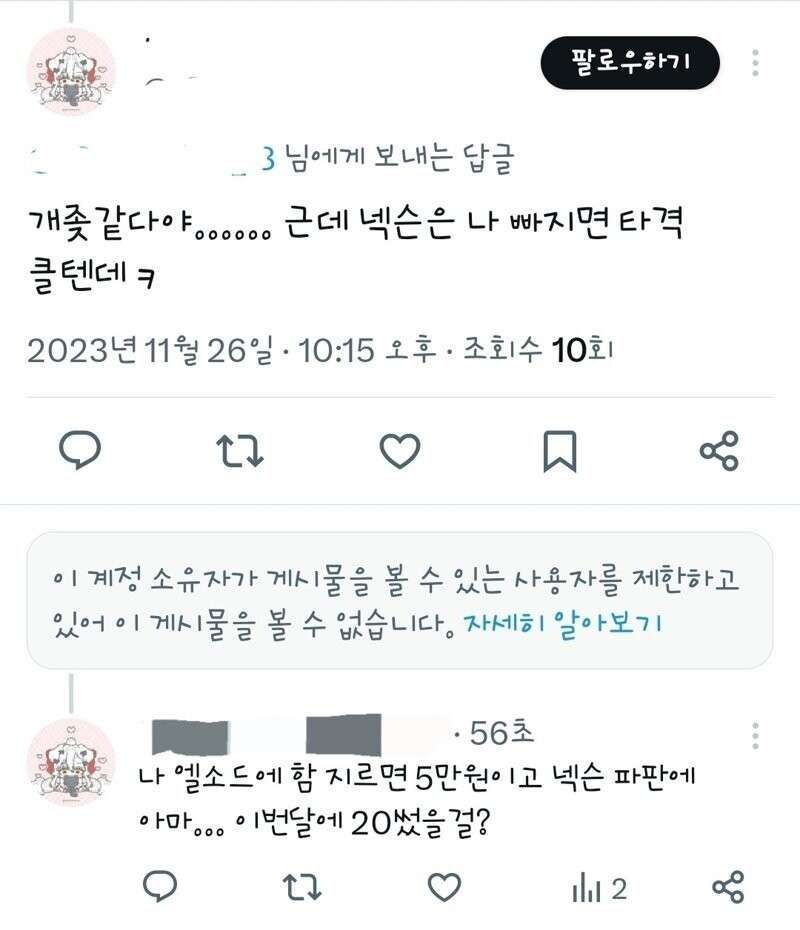Screen dimensions: 800x930
Task: Open the reply author's avatar
Action: point(71,762)
